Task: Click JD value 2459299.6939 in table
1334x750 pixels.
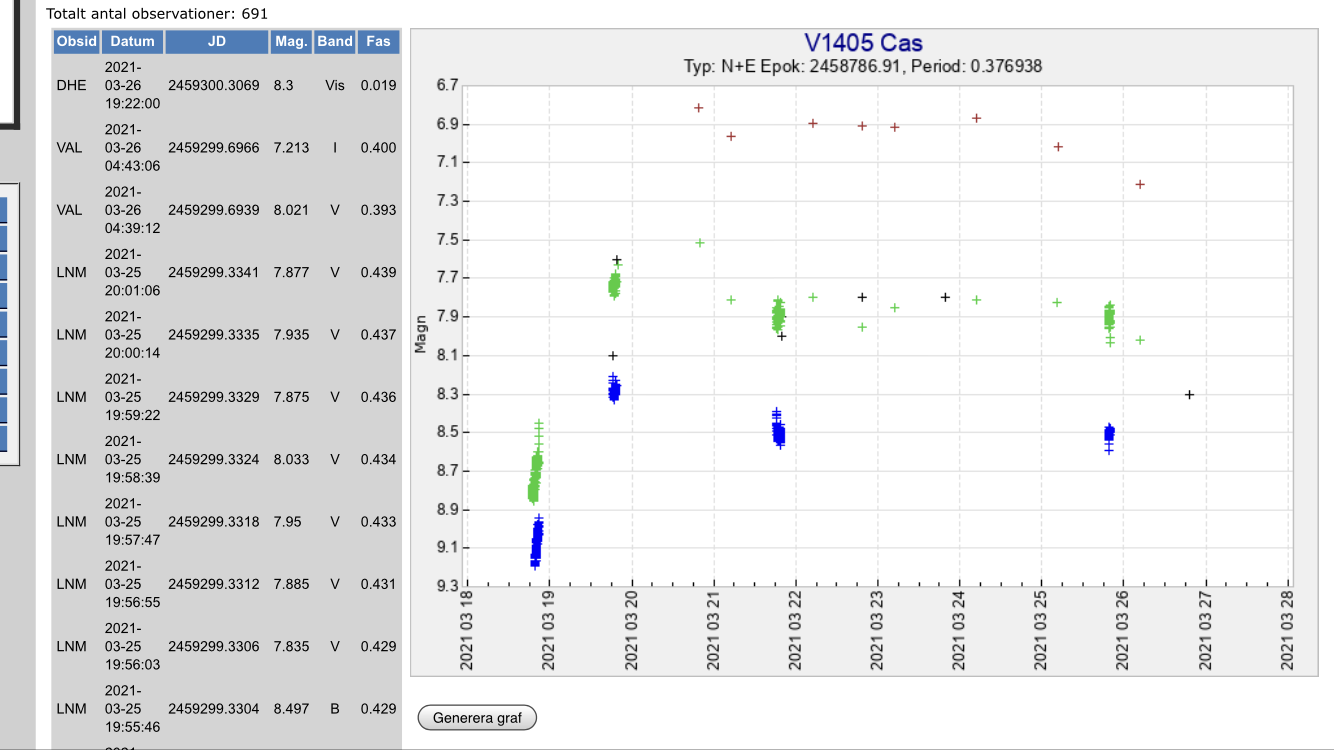Action: click(x=214, y=210)
